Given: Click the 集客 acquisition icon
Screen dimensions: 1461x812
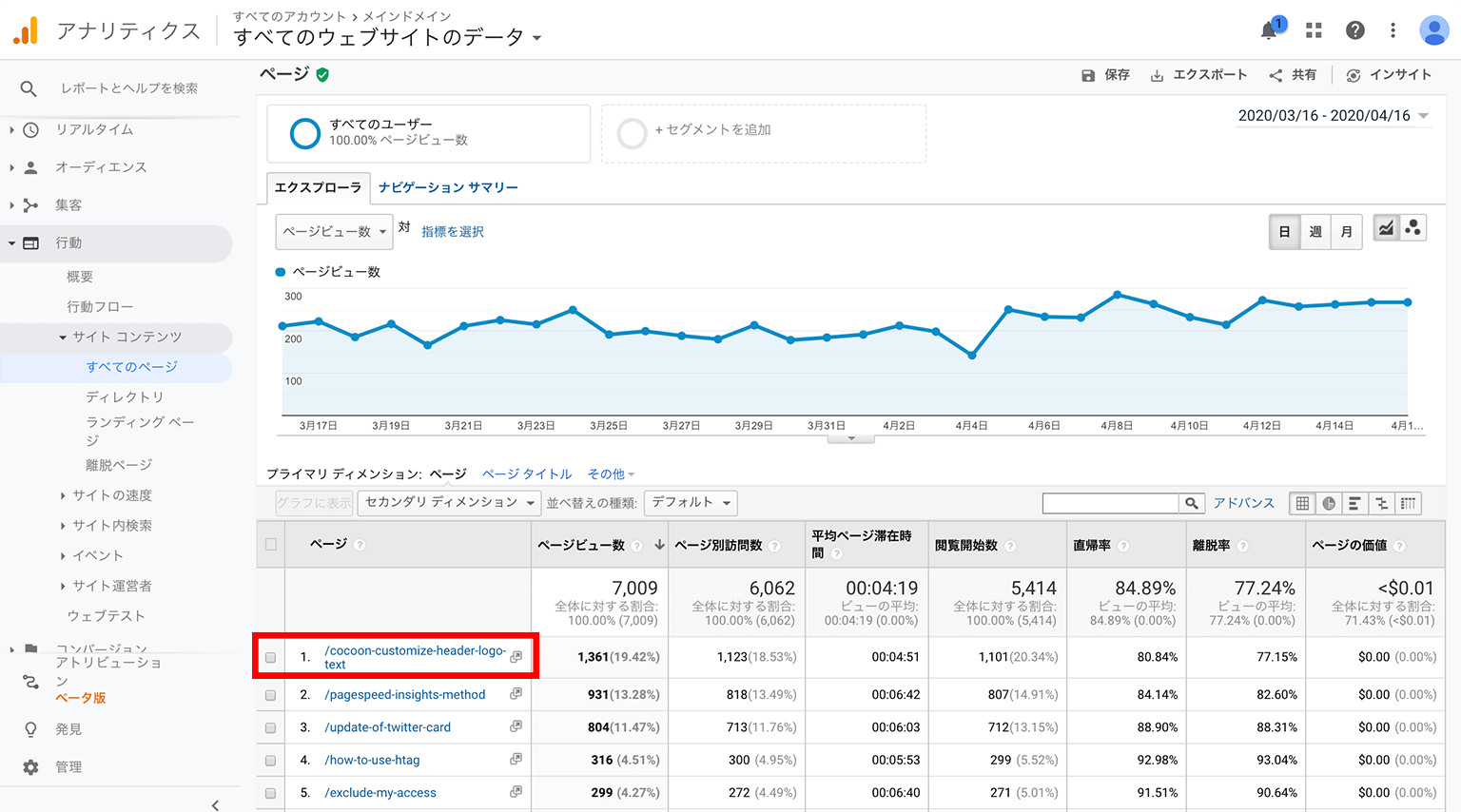Looking at the screenshot, I should pyautogui.click(x=31, y=205).
